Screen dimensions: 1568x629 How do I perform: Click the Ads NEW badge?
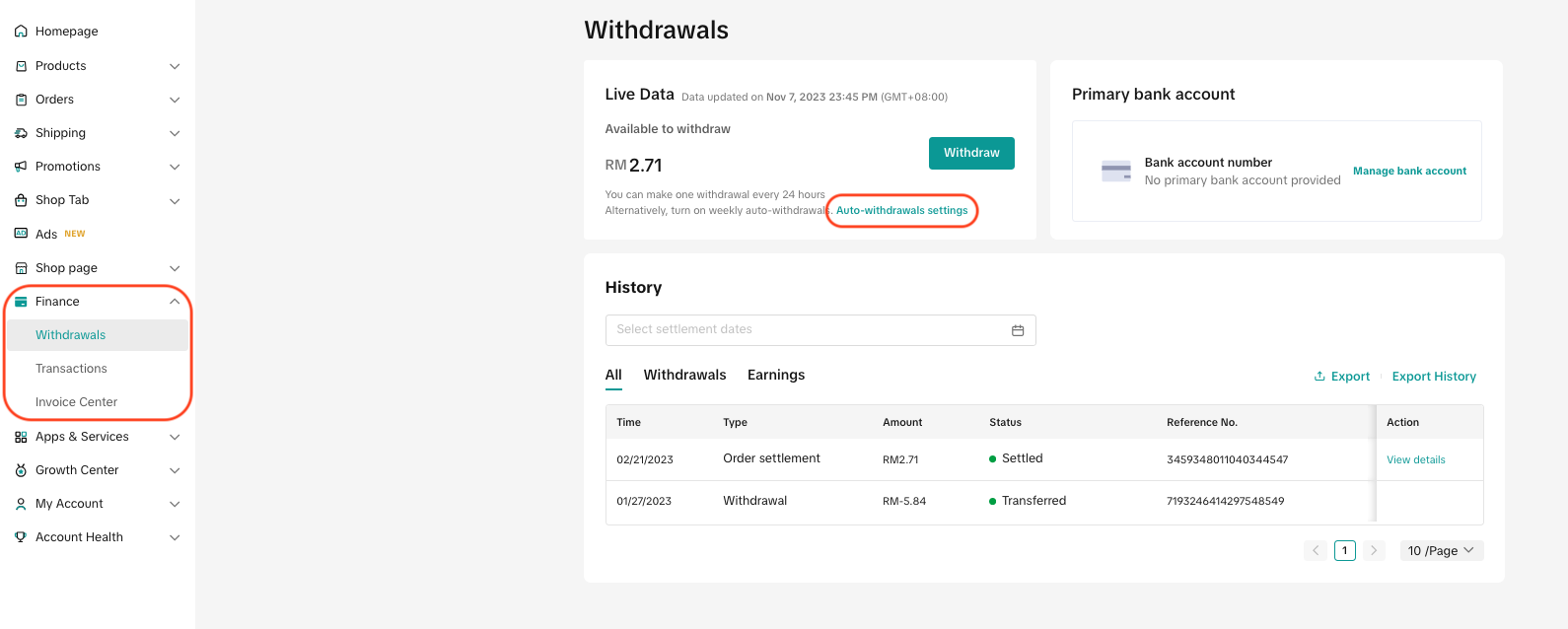75,234
